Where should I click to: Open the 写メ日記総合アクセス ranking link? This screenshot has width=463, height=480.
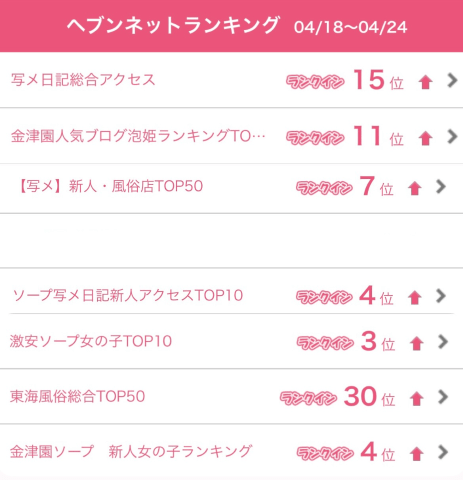pos(83,80)
